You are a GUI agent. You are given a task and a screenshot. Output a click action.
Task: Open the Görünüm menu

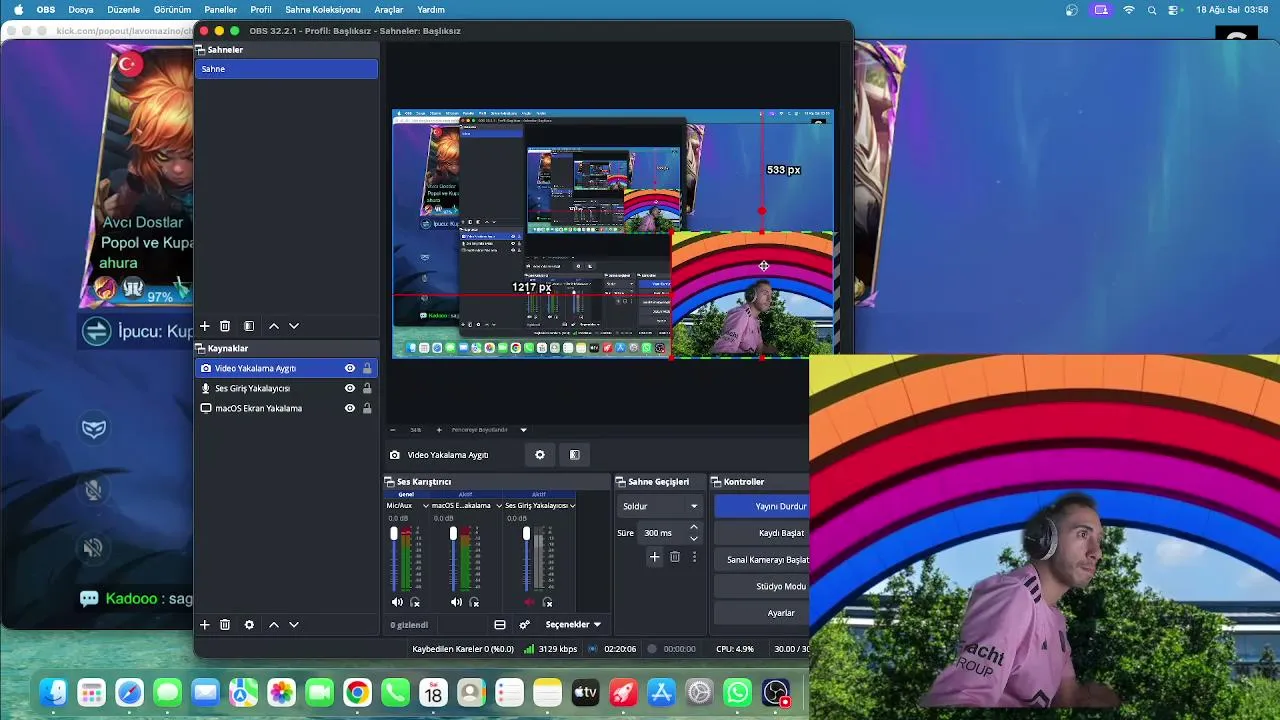click(172, 10)
